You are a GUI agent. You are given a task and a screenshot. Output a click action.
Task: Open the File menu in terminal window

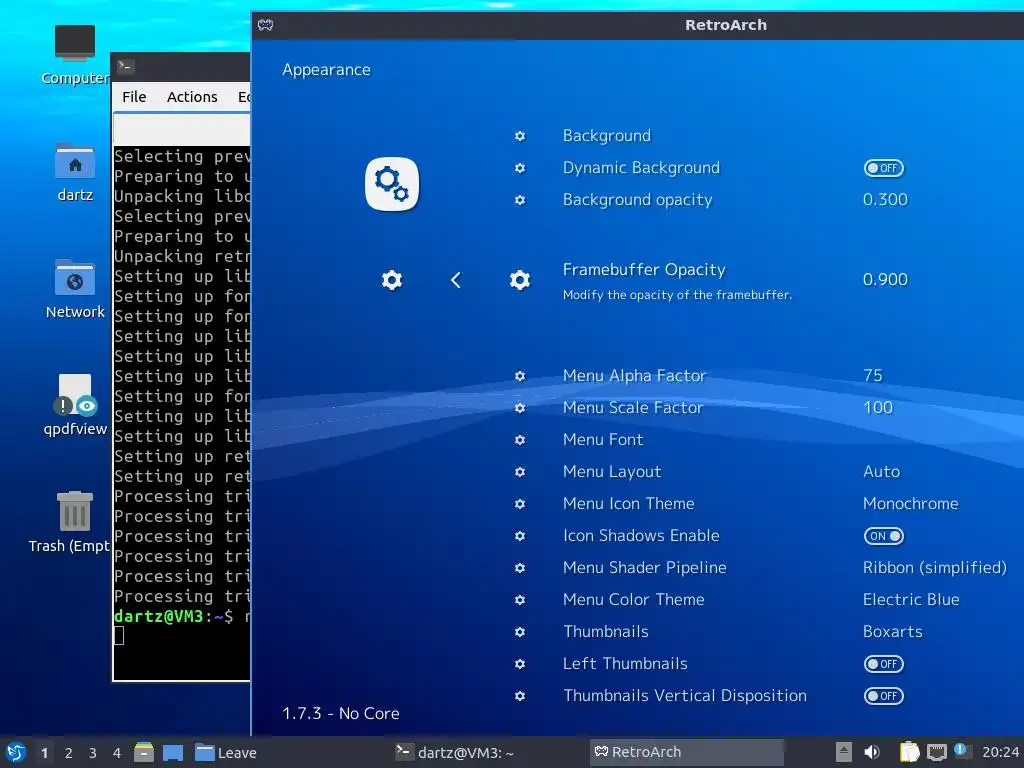pos(134,97)
